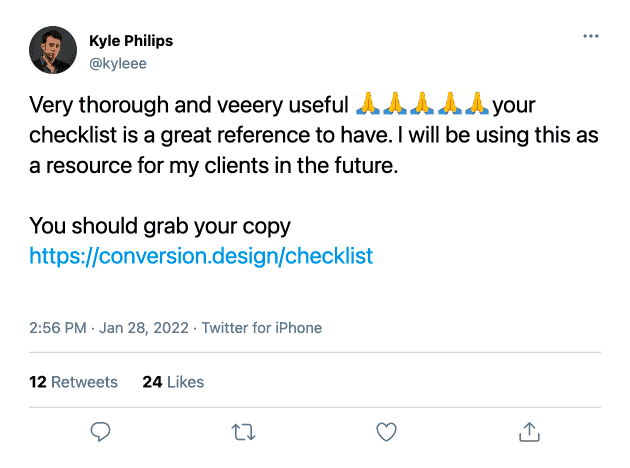View the list of 12 Retweets
This screenshot has height=468, width=630.
[x=73, y=381]
